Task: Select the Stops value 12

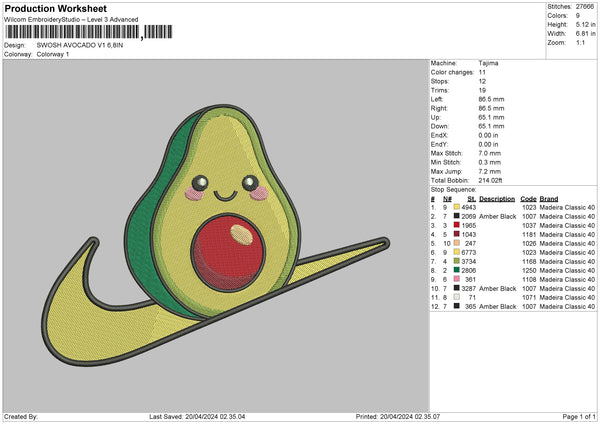Action: (x=482, y=81)
